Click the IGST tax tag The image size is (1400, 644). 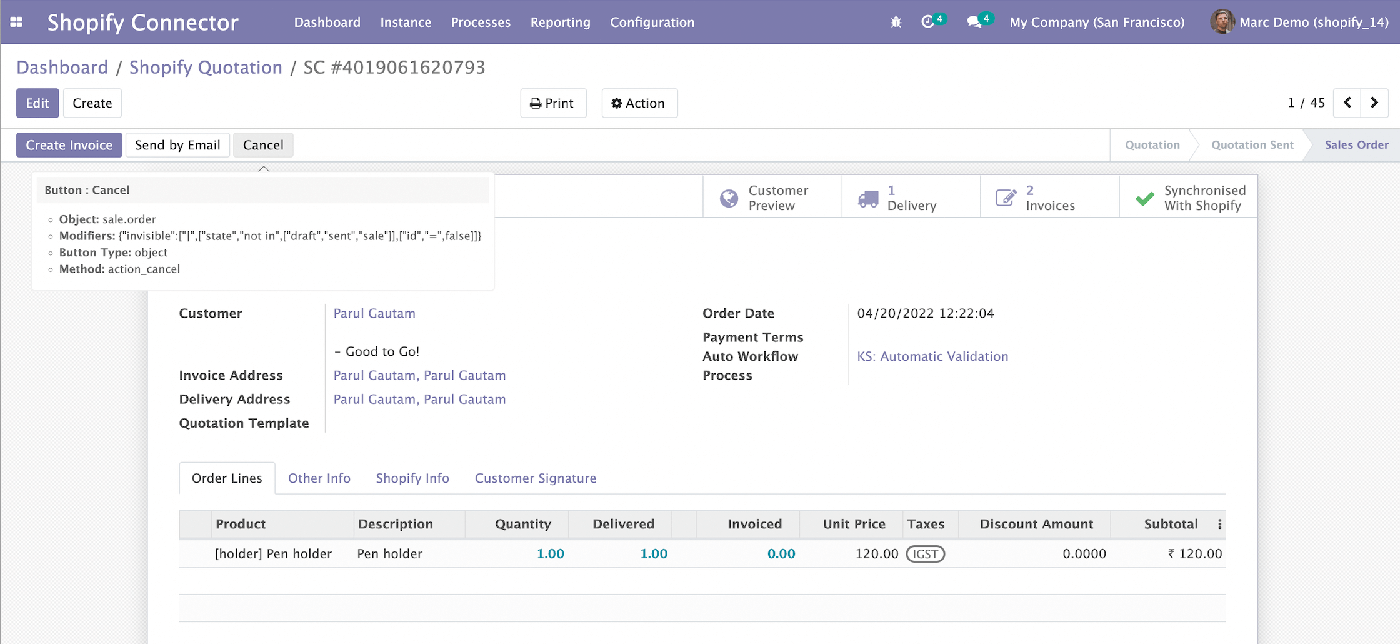926,554
